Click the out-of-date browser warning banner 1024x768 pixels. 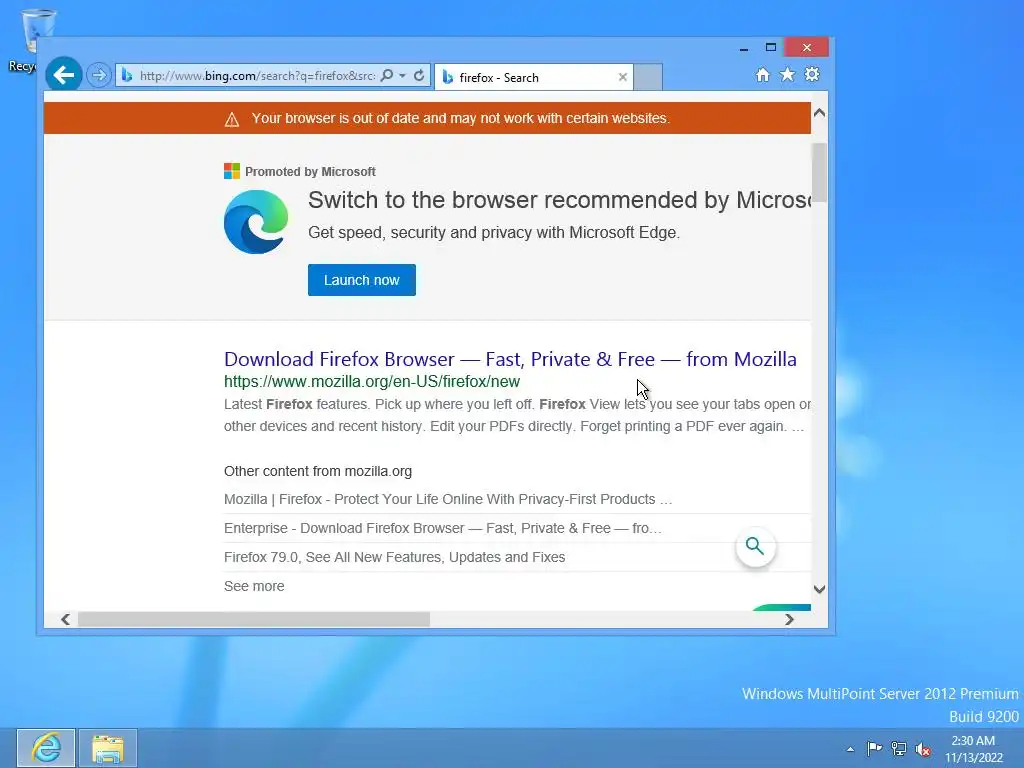tap(427, 118)
